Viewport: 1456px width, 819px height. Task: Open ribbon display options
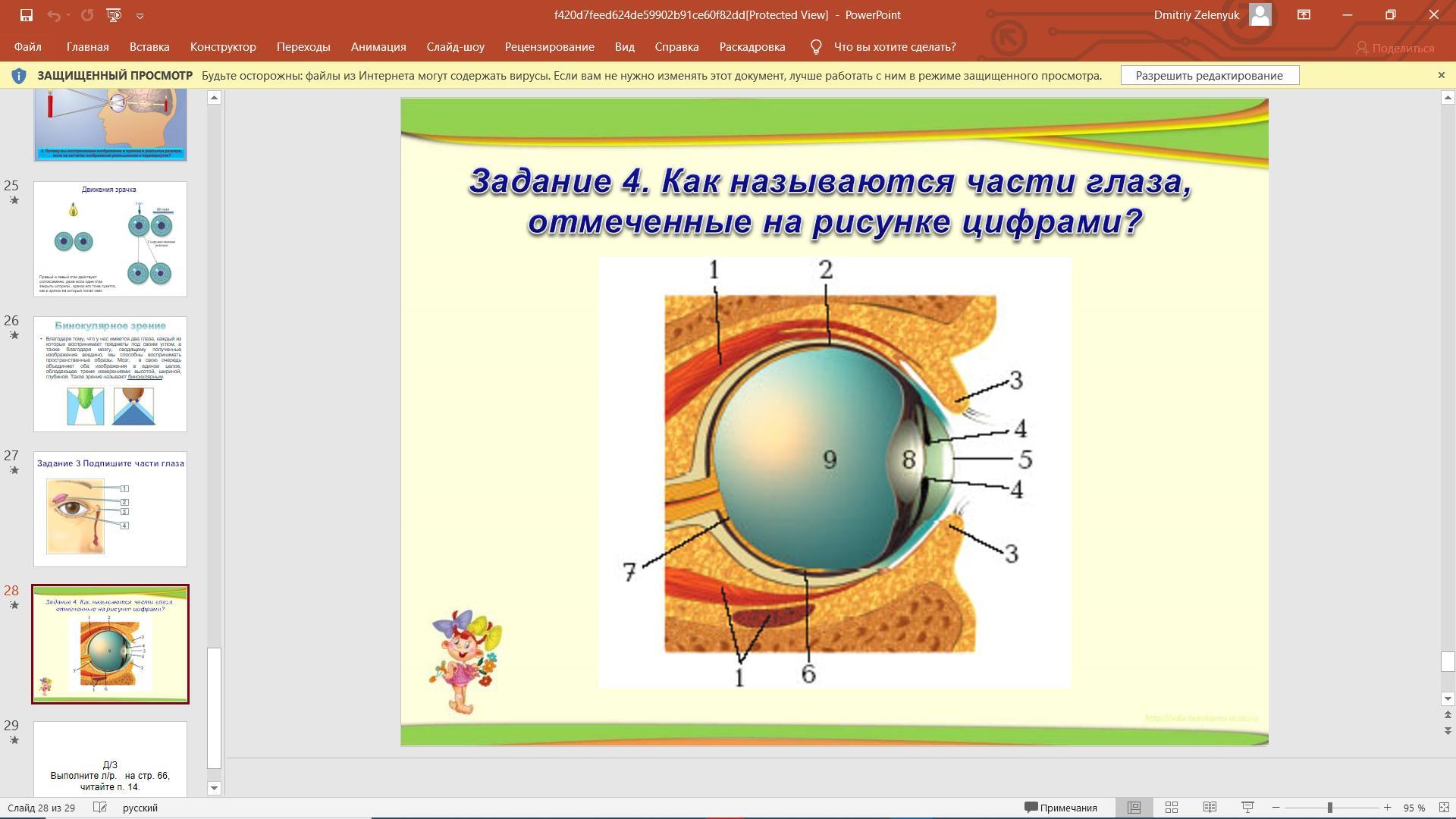point(1304,15)
